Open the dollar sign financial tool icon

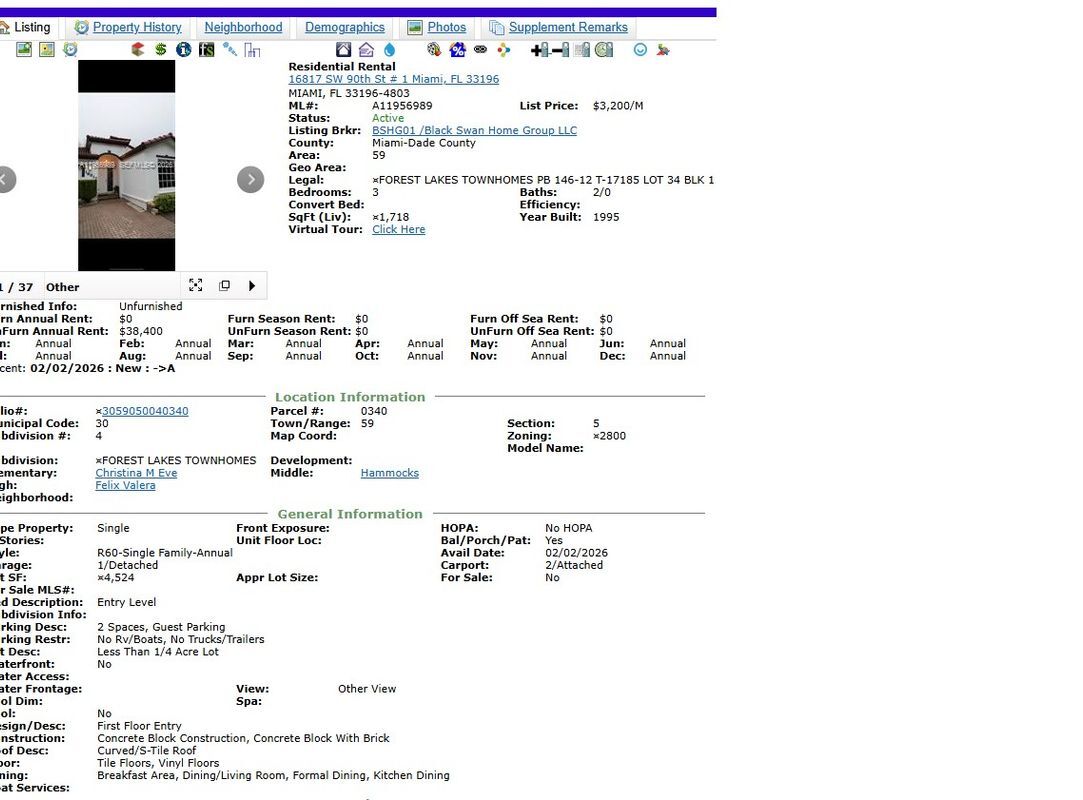click(x=160, y=49)
